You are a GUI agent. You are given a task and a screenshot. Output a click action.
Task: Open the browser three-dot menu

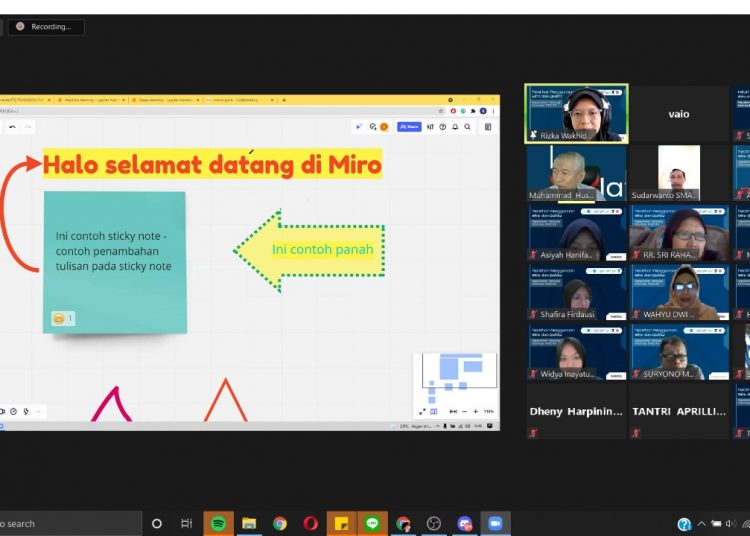click(x=493, y=111)
